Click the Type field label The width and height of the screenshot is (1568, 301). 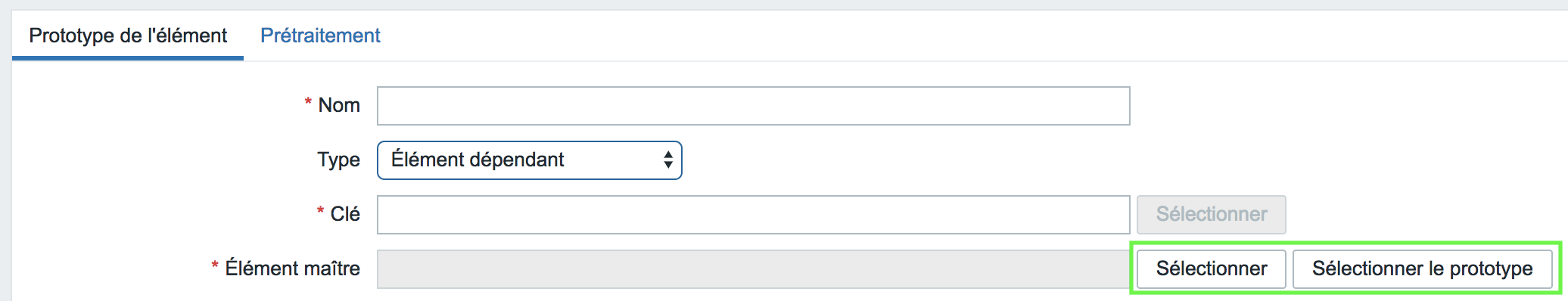pos(338,160)
